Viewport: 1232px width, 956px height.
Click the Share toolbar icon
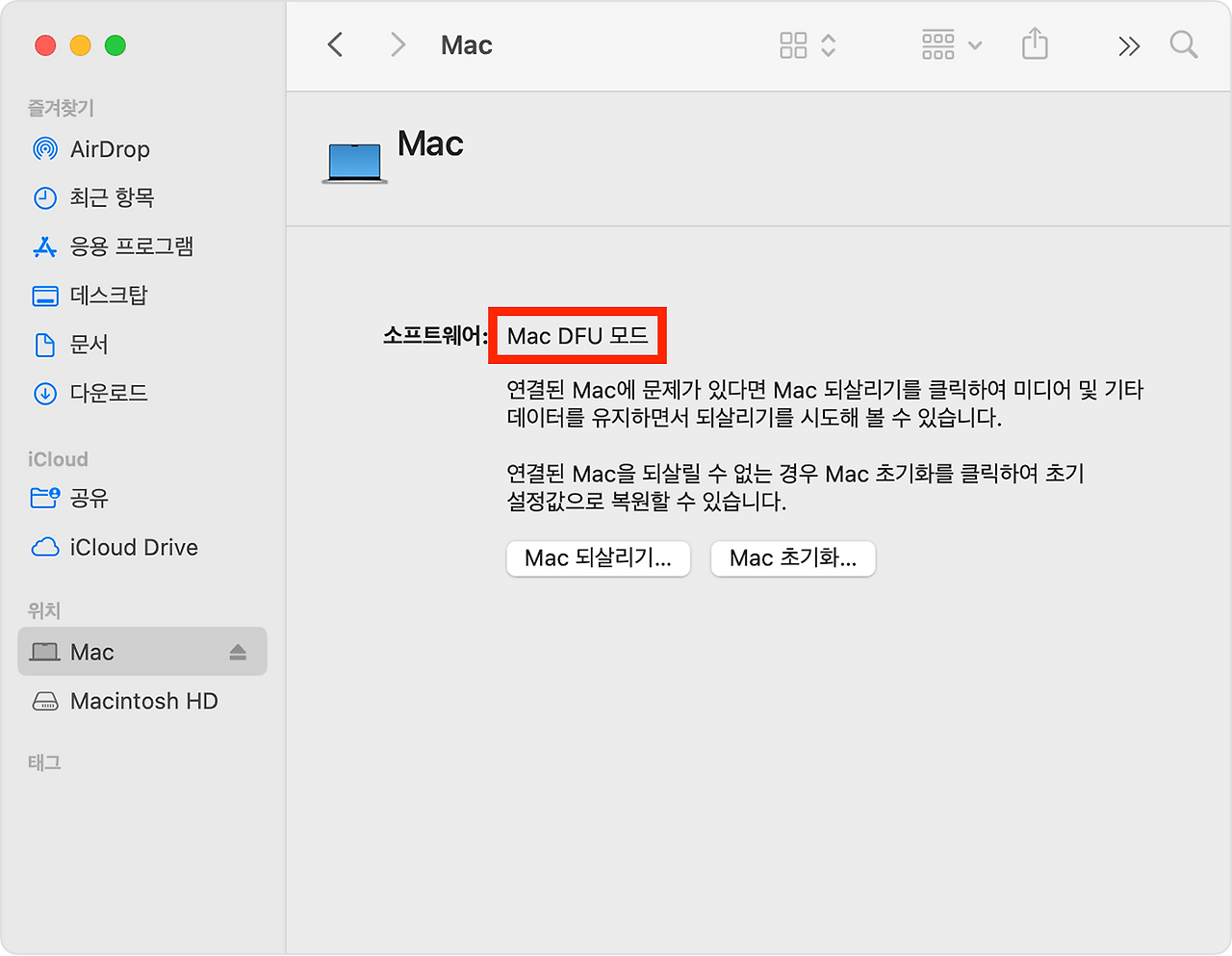click(1035, 44)
